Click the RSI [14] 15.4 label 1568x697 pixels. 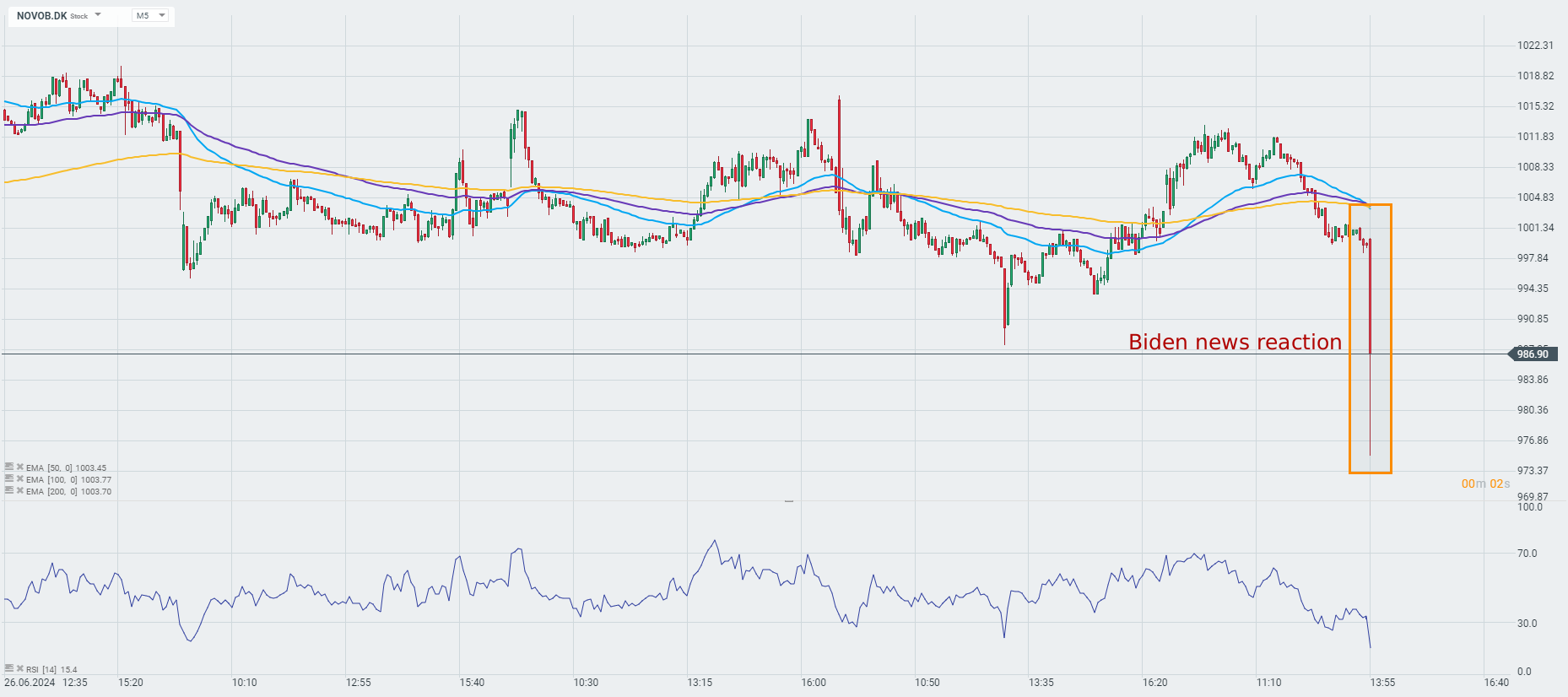[x=51, y=670]
